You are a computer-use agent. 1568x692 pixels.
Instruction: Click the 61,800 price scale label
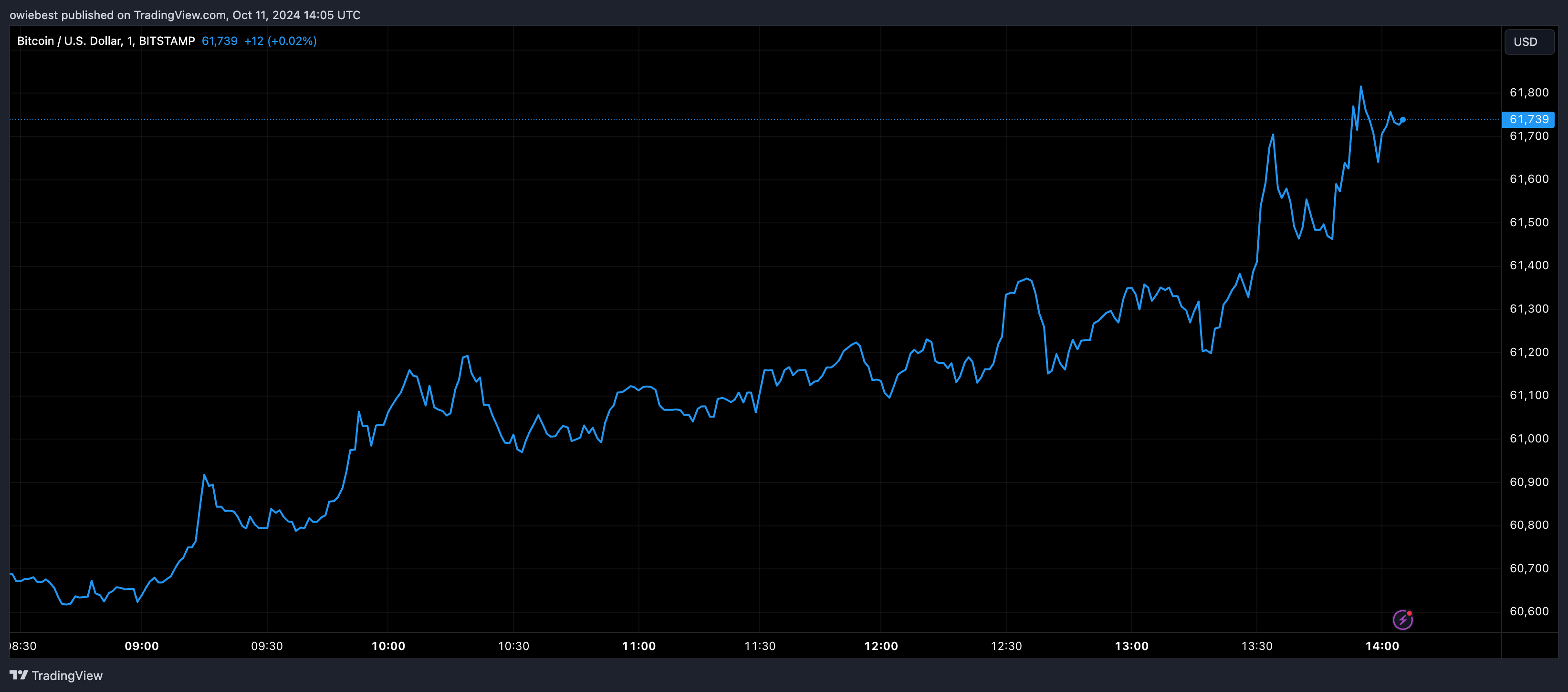[1528, 93]
